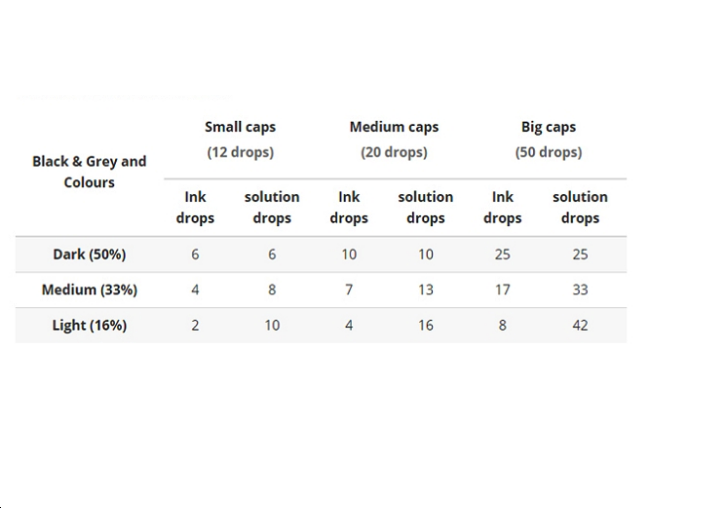Click solution drops header under Medium caps
Image resolution: width=715 pixels, height=508 pixels.
pos(425,207)
